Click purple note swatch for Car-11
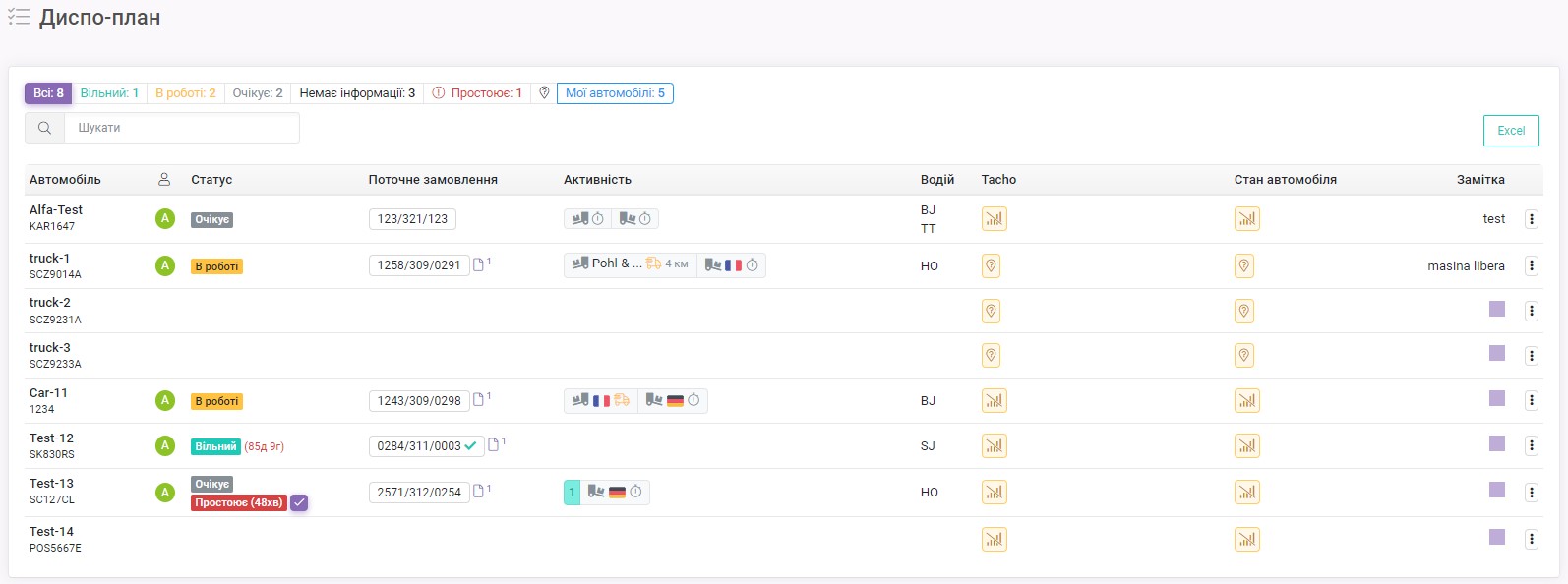The height and width of the screenshot is (584, 1568). point(1497,398)
